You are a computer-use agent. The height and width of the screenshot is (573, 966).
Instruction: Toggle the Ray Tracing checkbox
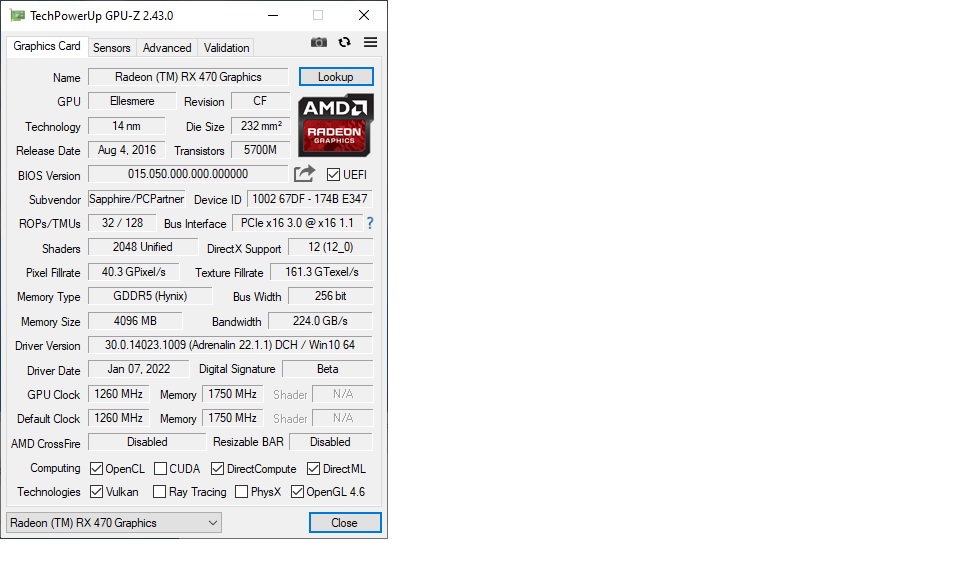click(x=160, y=491)
